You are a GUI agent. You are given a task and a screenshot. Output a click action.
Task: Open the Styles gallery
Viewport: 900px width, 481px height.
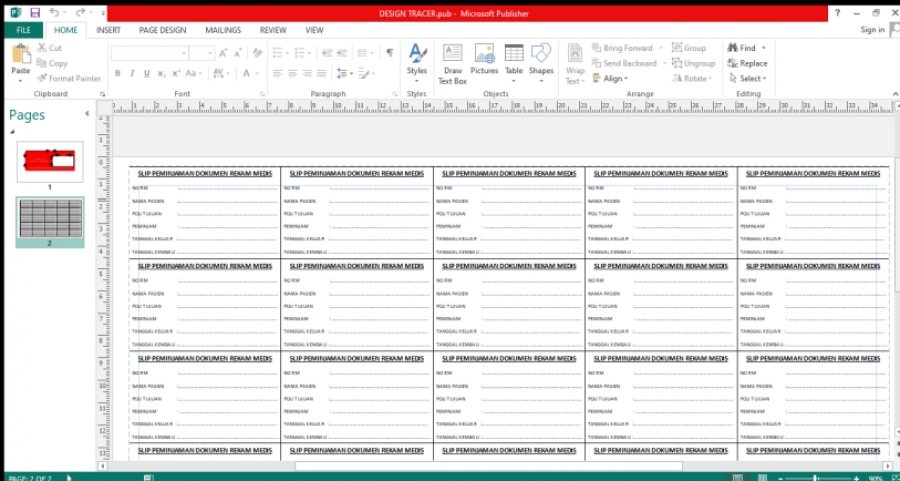point(417,64)
